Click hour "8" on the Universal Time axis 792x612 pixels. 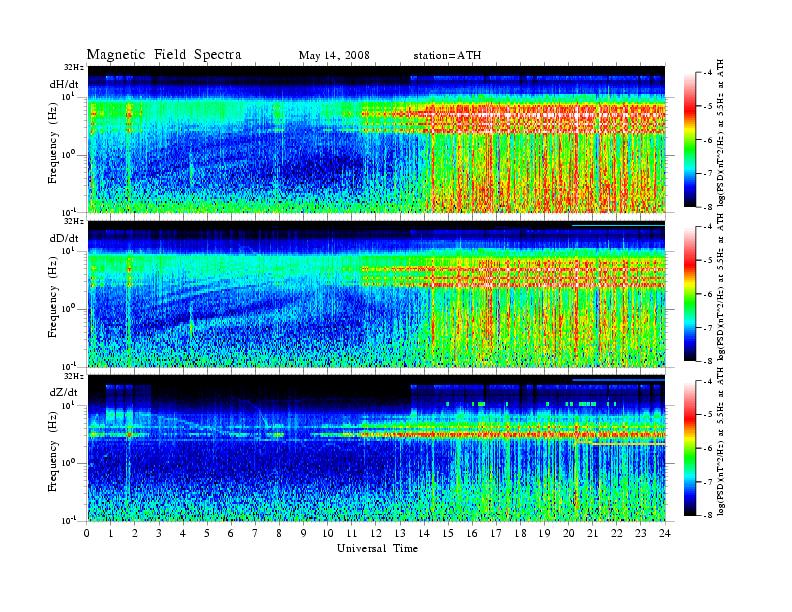point(279,533)
